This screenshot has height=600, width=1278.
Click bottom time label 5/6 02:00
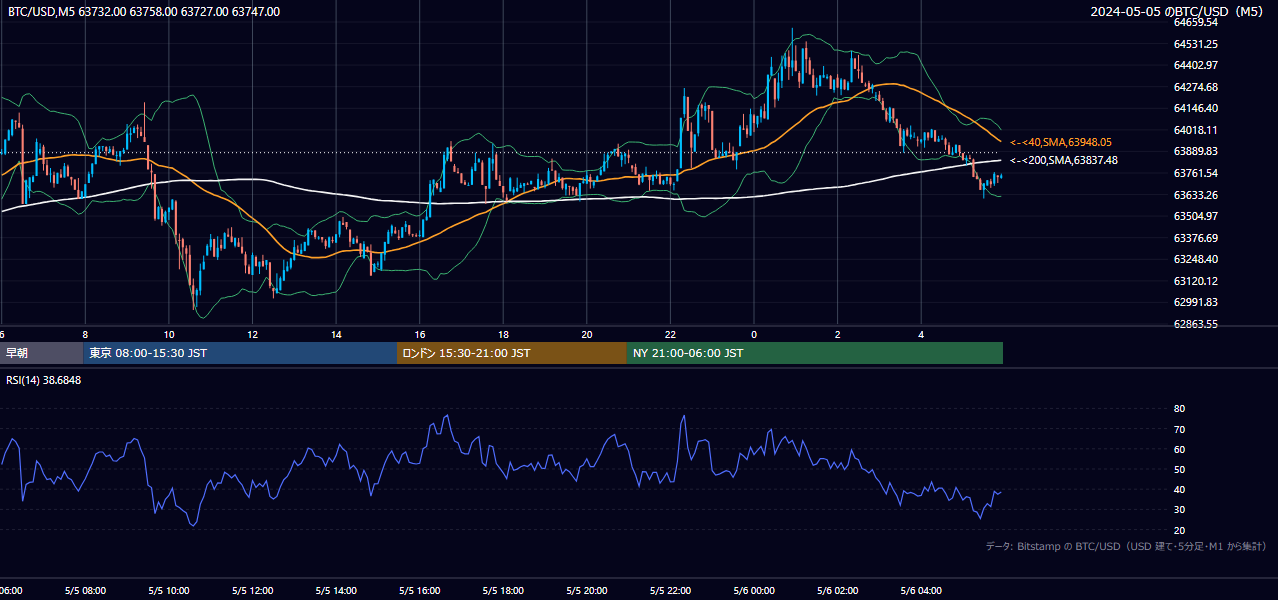838,591
